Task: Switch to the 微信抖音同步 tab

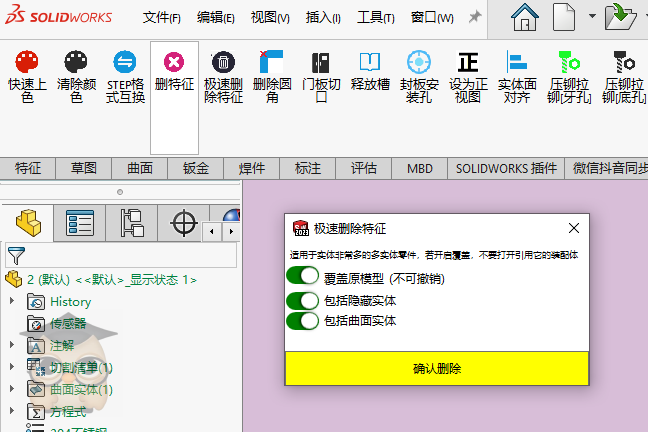Action: tap(608, 168)
